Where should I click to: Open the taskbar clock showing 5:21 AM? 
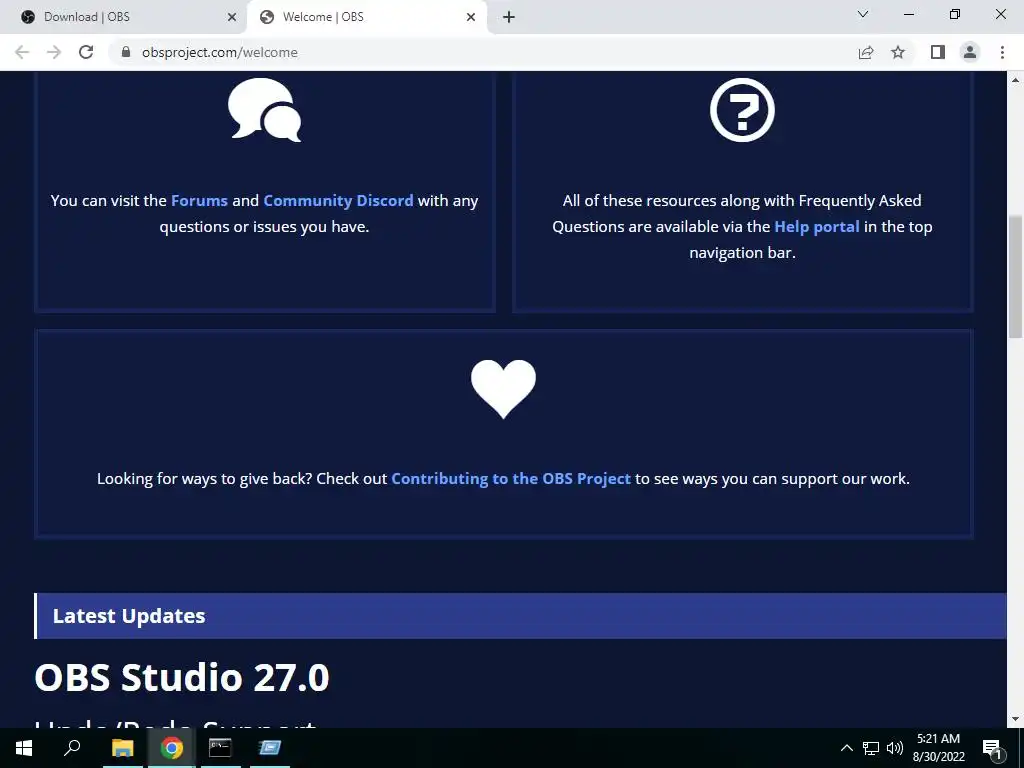[938, 748]
